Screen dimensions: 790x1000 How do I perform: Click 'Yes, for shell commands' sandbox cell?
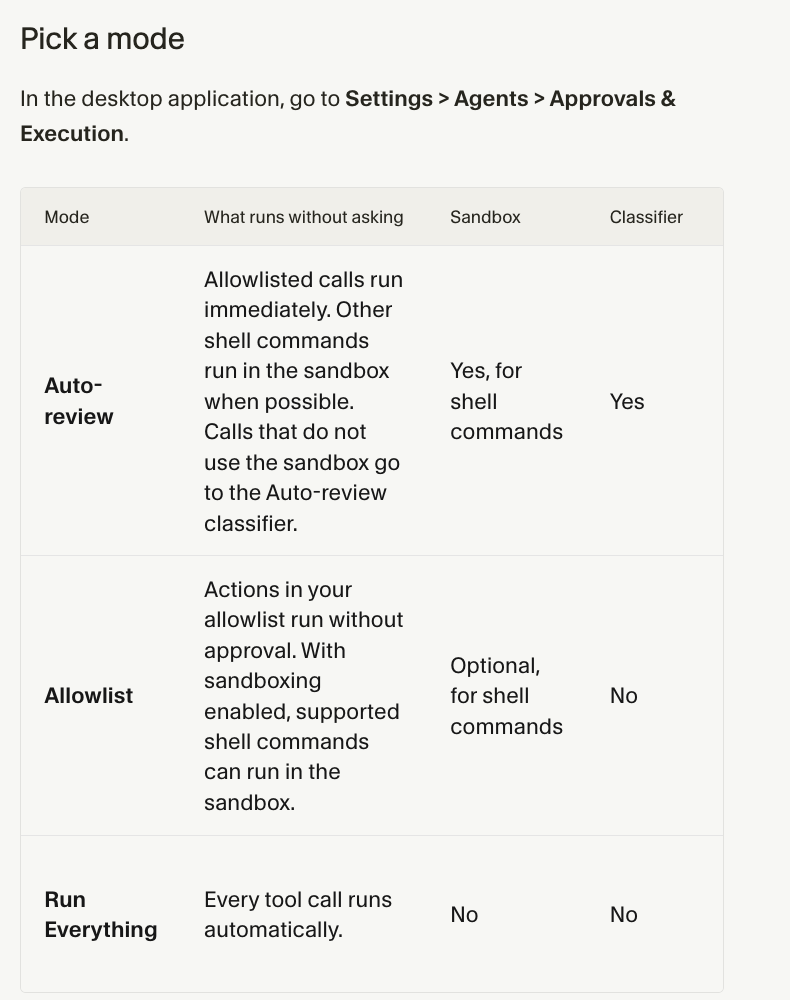coord(506,401)
